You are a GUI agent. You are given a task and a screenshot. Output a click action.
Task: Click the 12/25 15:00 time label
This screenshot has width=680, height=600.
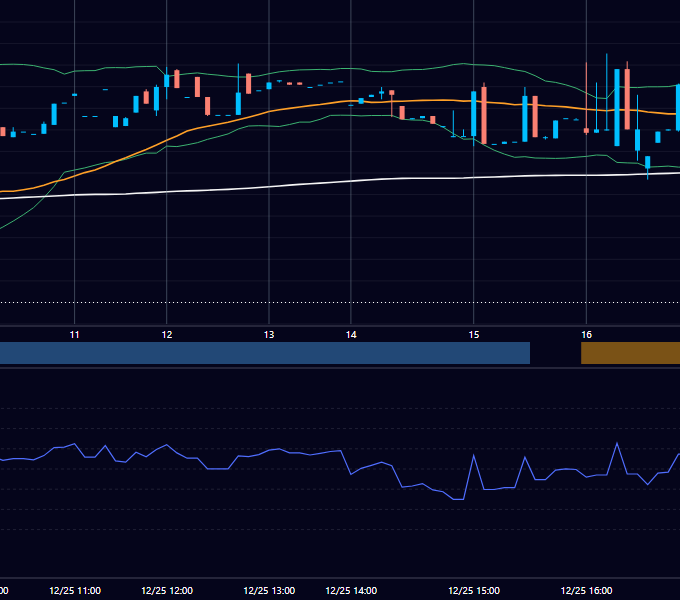click(474, 590)
